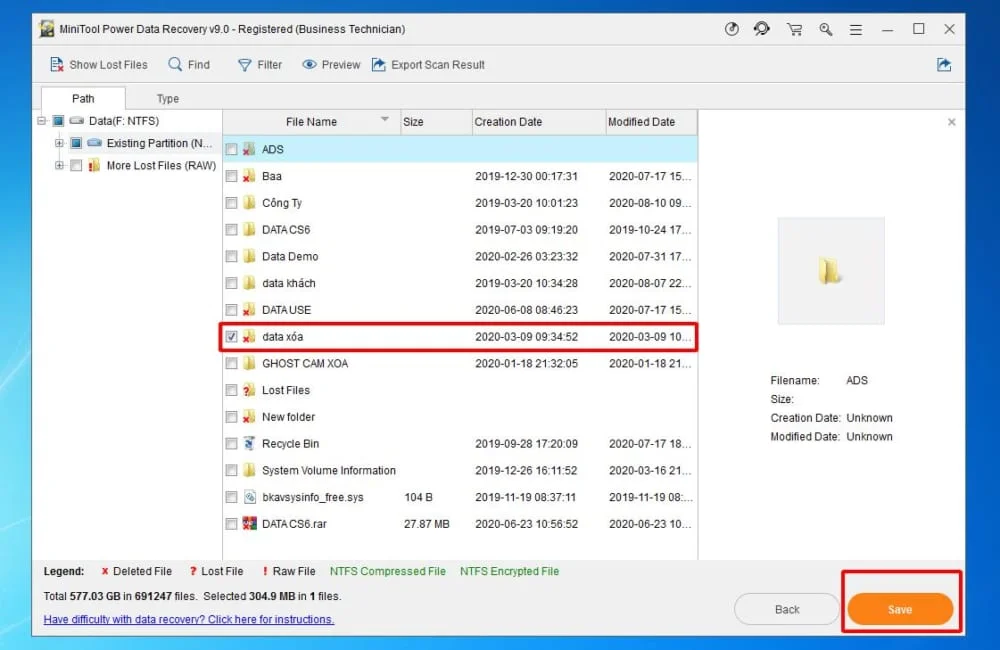This screenshot has height=650, width=1000.
Task: Sort by File Name column header
Action: (x=311, y=122)
